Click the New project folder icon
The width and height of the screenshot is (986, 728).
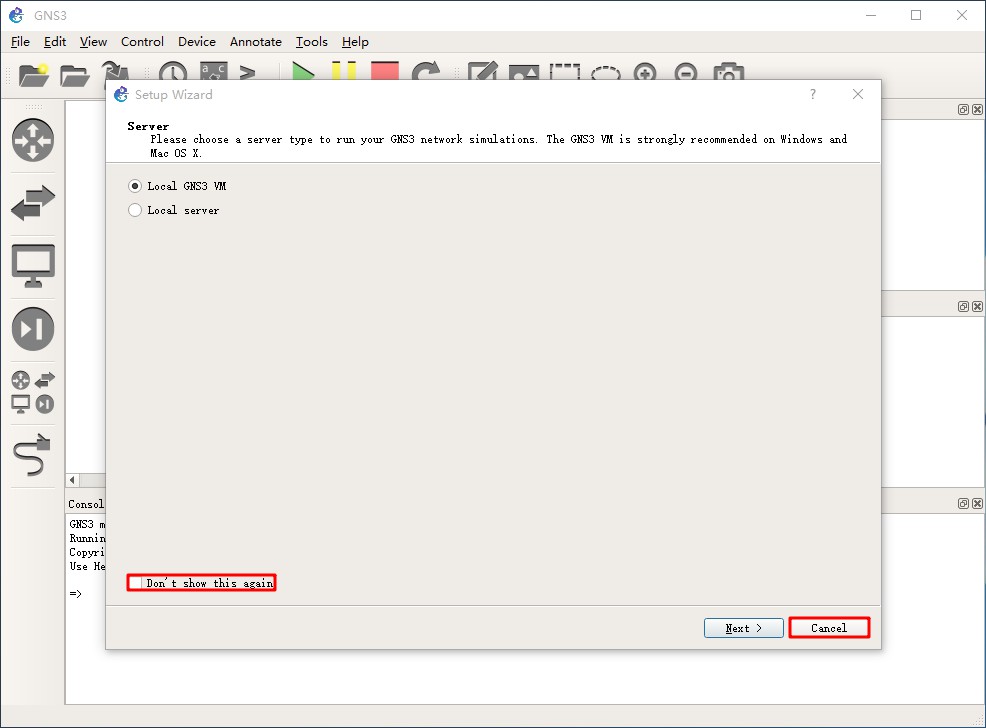coord(34,74)
